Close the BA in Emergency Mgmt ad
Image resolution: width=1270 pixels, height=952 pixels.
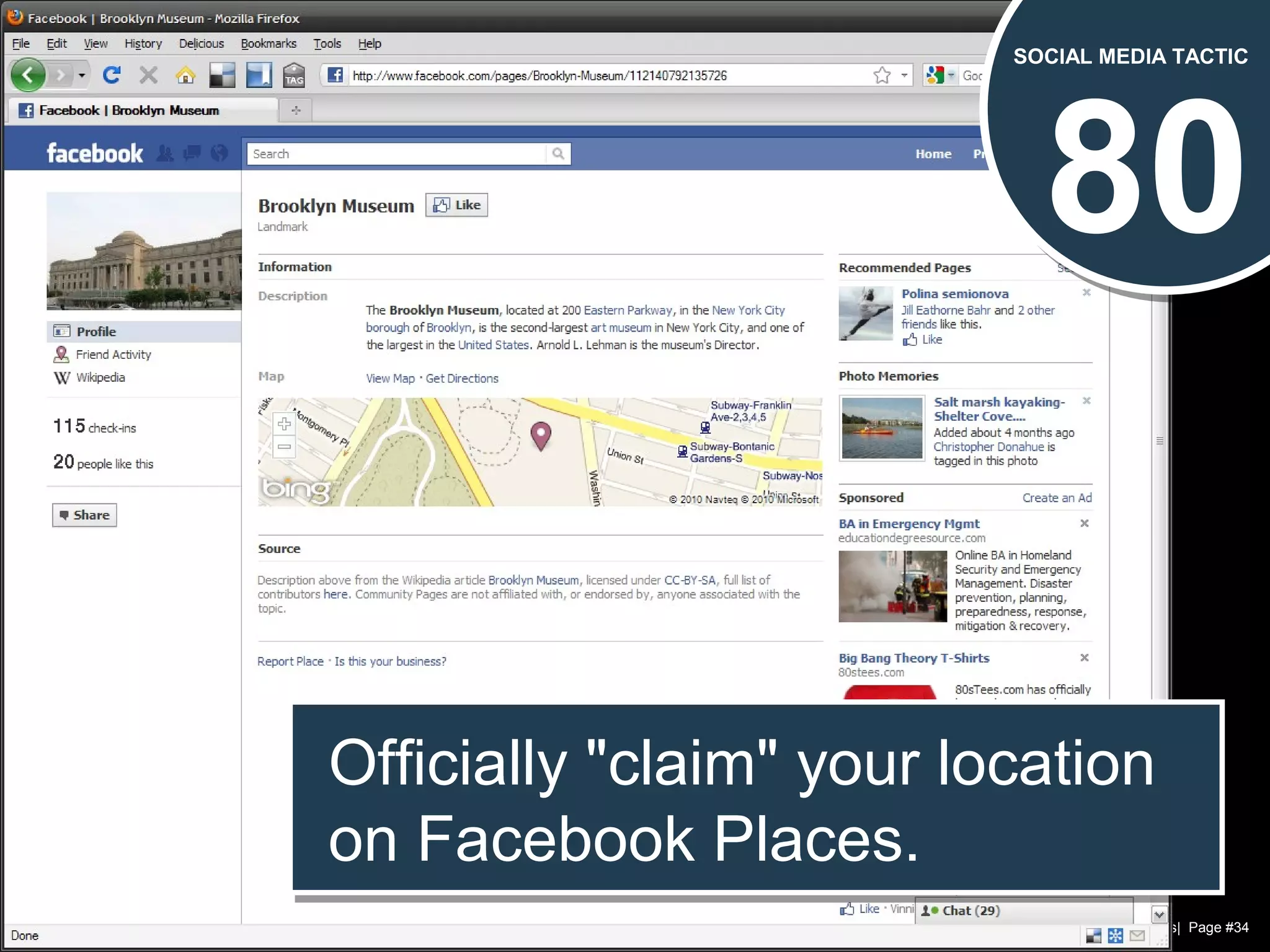click(1085, 523)
